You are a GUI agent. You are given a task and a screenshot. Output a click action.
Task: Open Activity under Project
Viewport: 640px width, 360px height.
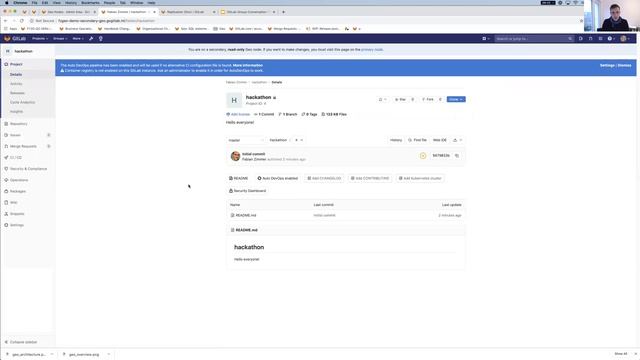tap(16, 84)
